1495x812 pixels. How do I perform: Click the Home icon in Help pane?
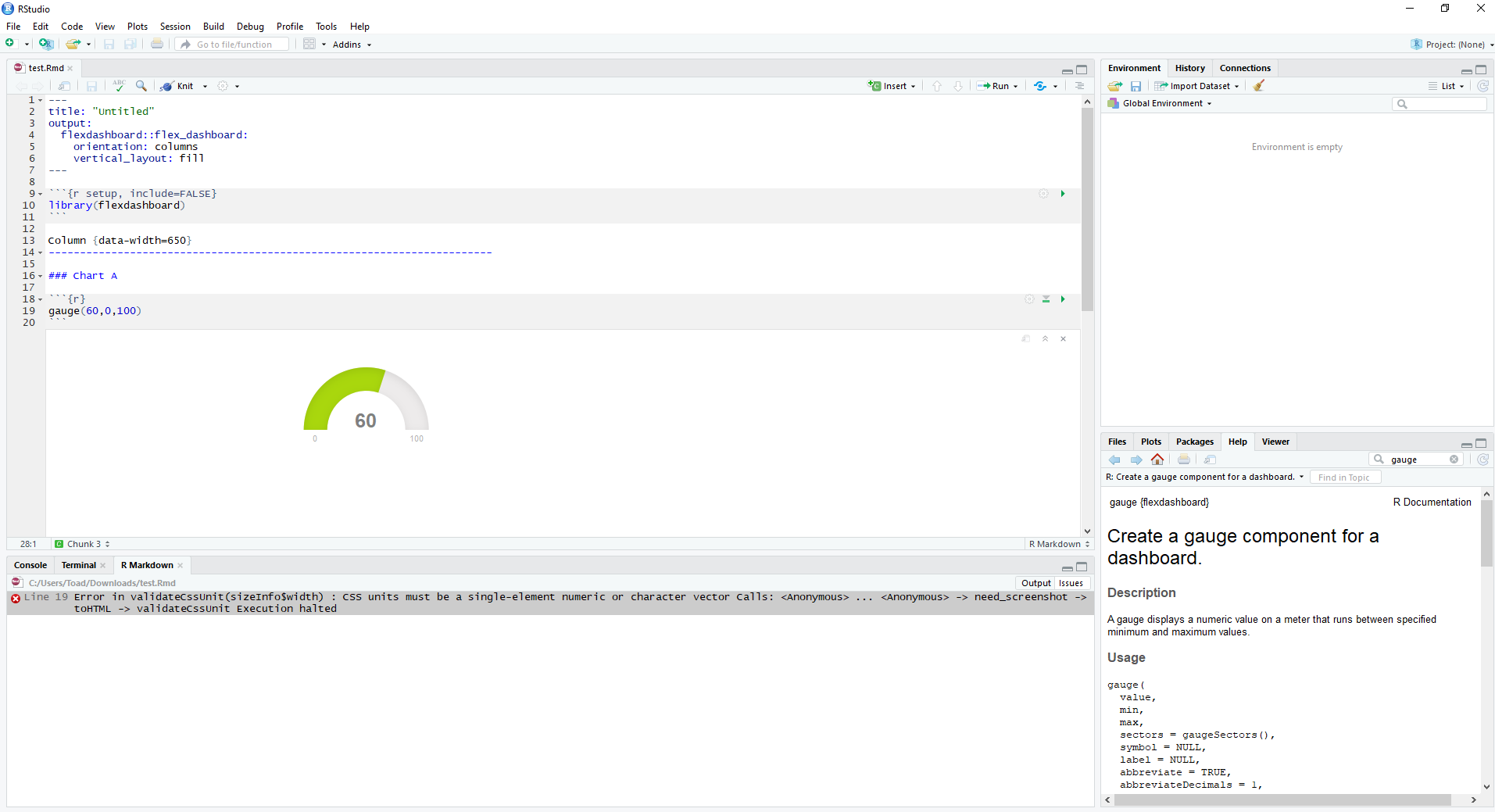point(1157,460)
